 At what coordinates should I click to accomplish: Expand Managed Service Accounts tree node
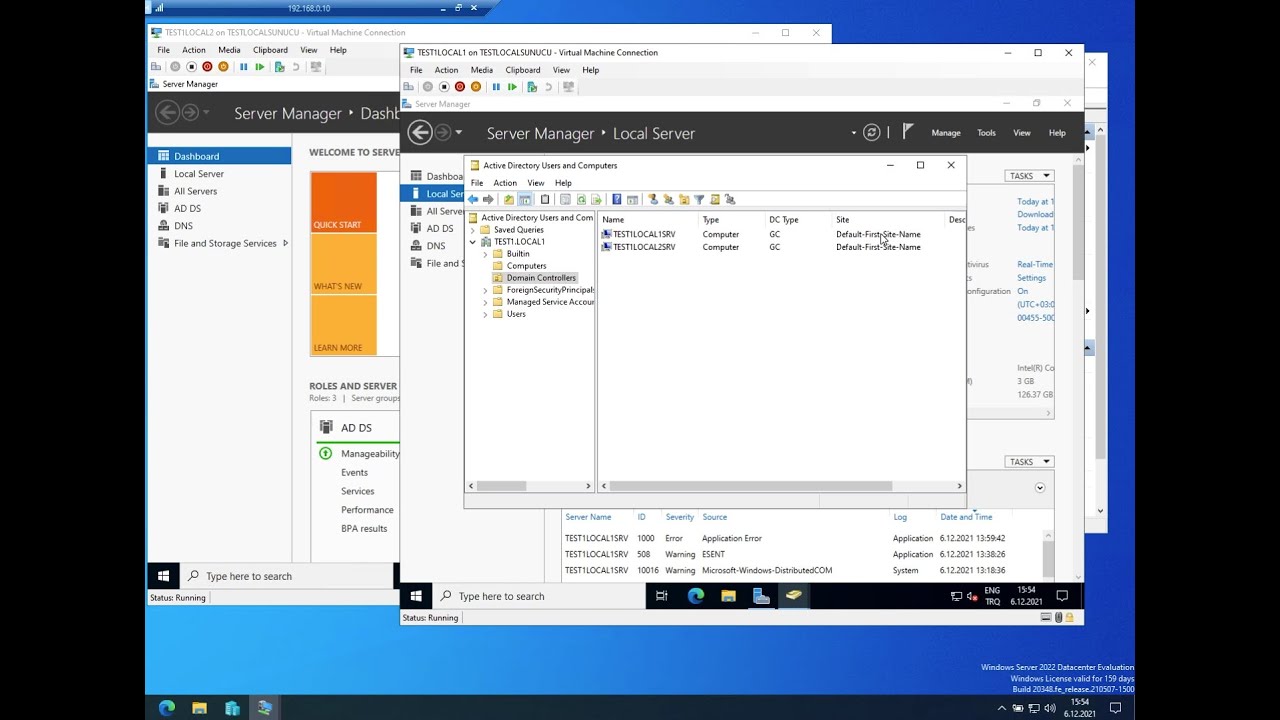click(485, 302)
